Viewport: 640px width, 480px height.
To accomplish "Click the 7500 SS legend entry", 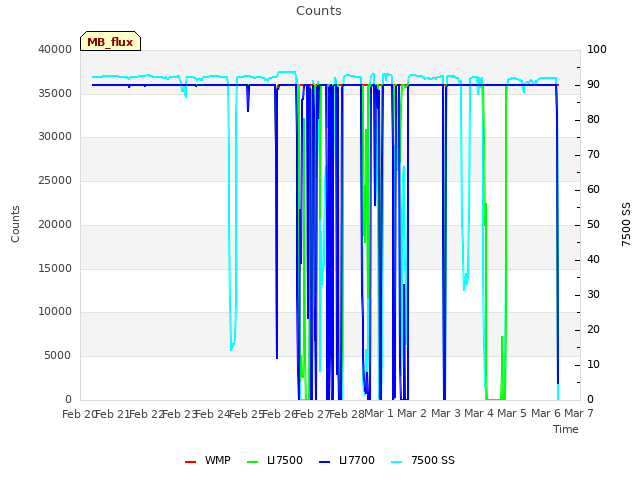I will (423, 460).
